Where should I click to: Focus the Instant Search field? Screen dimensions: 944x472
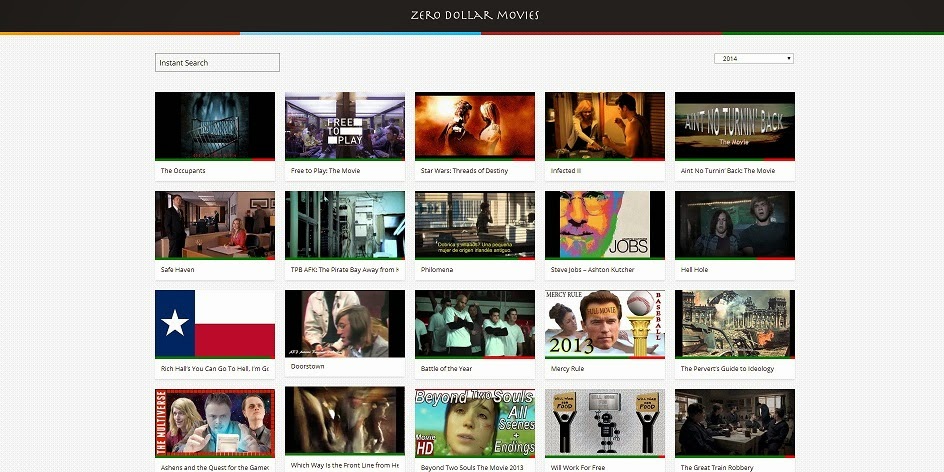click(217, 63)
